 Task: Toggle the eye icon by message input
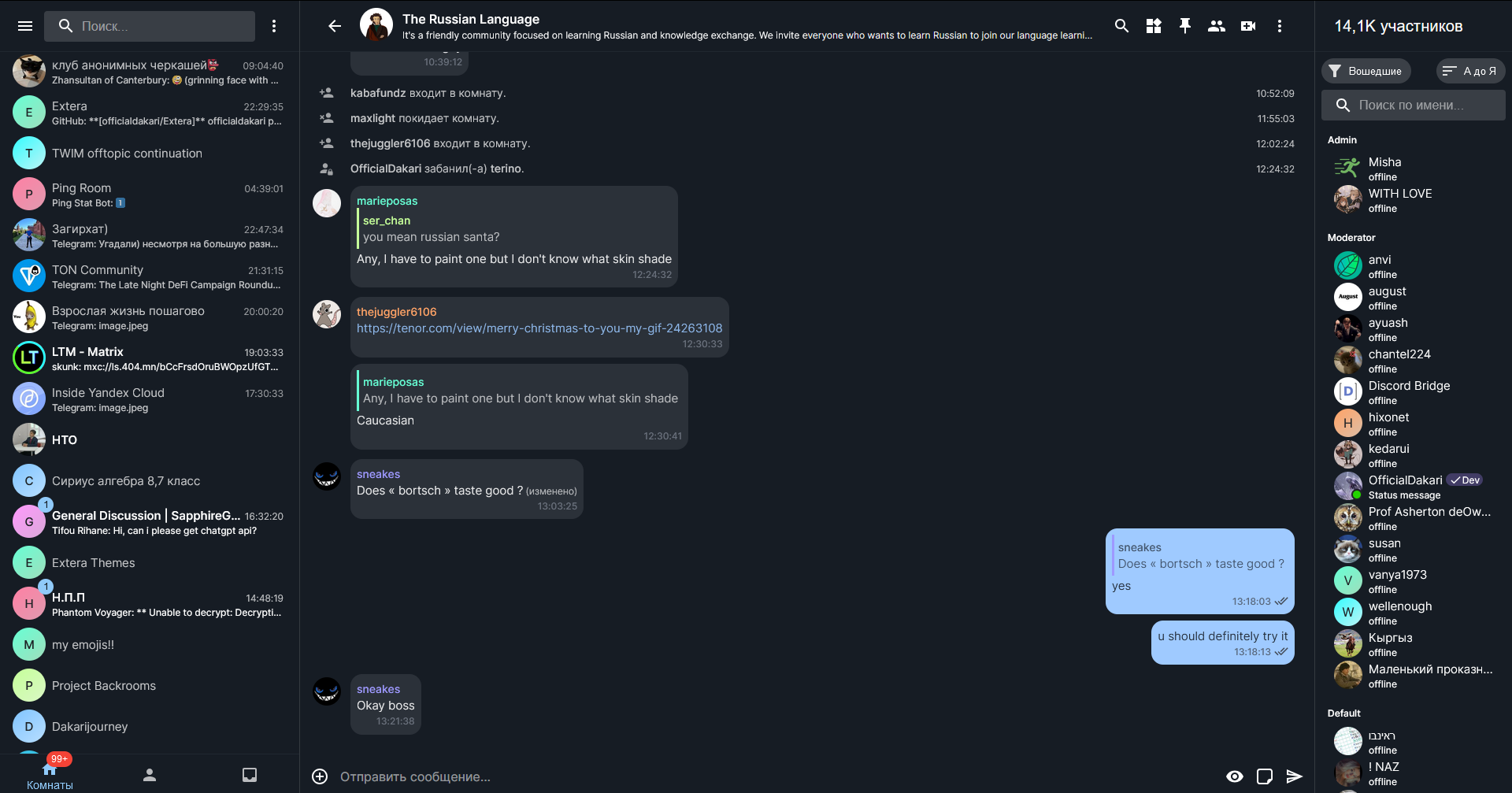pos(1235,776)
